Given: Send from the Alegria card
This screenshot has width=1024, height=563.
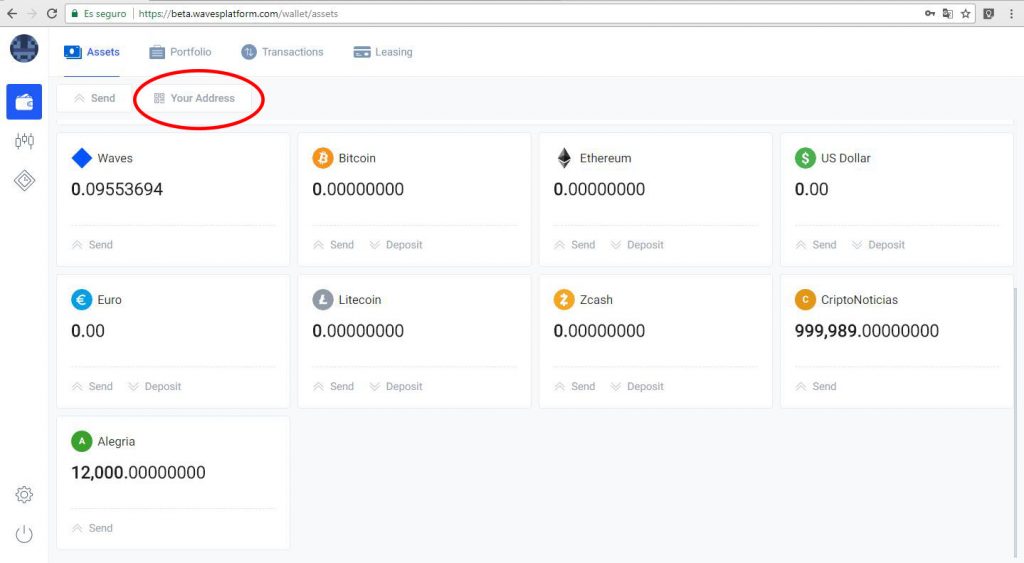Looking at the screenshot, I should [x=93, y=528].
